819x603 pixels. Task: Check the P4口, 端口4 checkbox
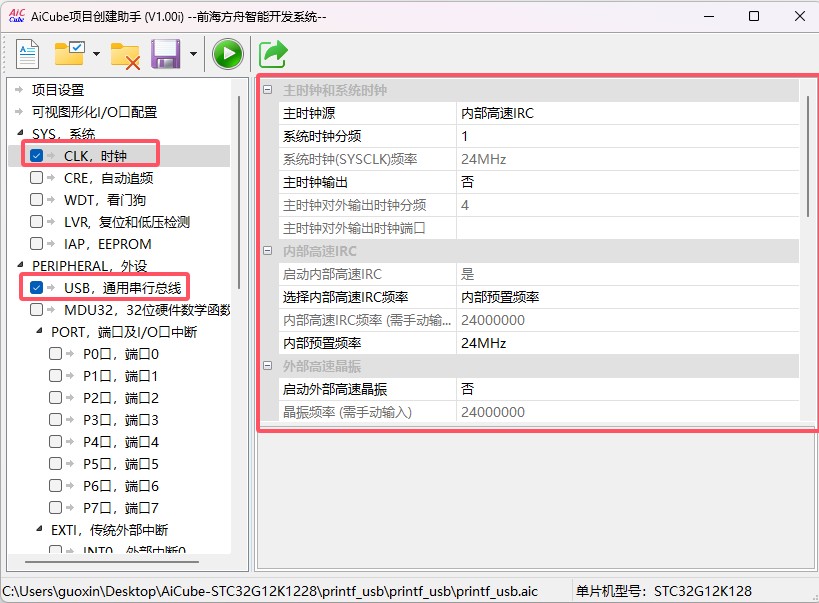(x=55, y=442)
